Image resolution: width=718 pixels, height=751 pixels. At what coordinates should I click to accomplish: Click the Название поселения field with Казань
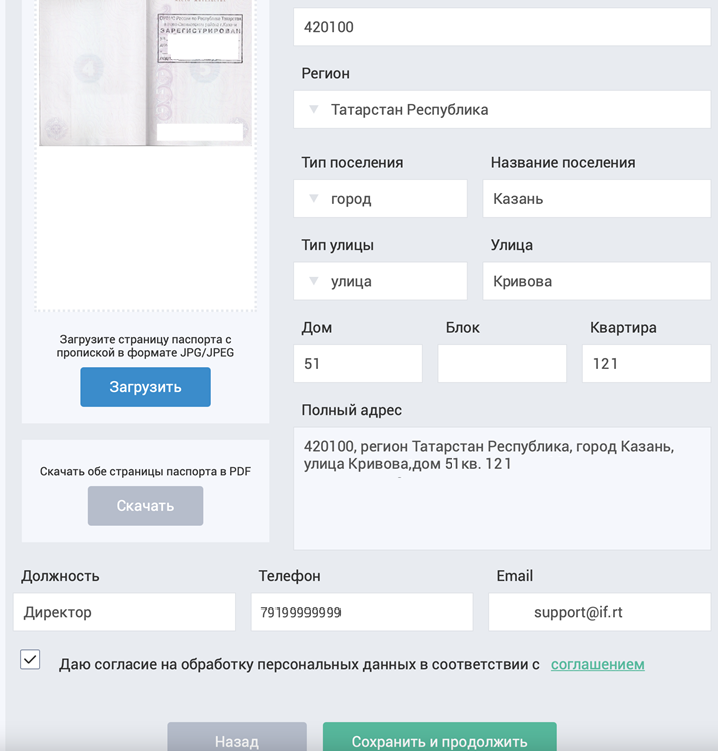[x=597, y=199]
